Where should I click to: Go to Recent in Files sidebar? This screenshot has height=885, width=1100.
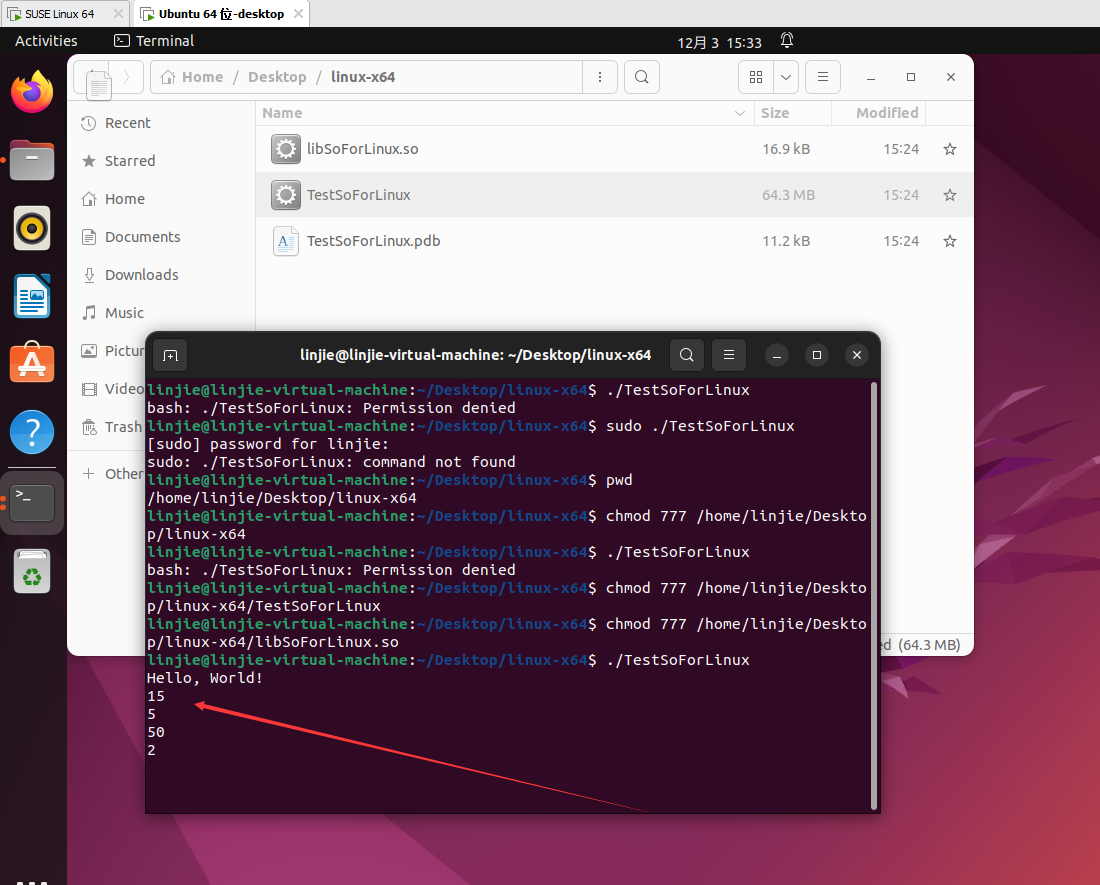pyautogui.click(x=128, y=123)
